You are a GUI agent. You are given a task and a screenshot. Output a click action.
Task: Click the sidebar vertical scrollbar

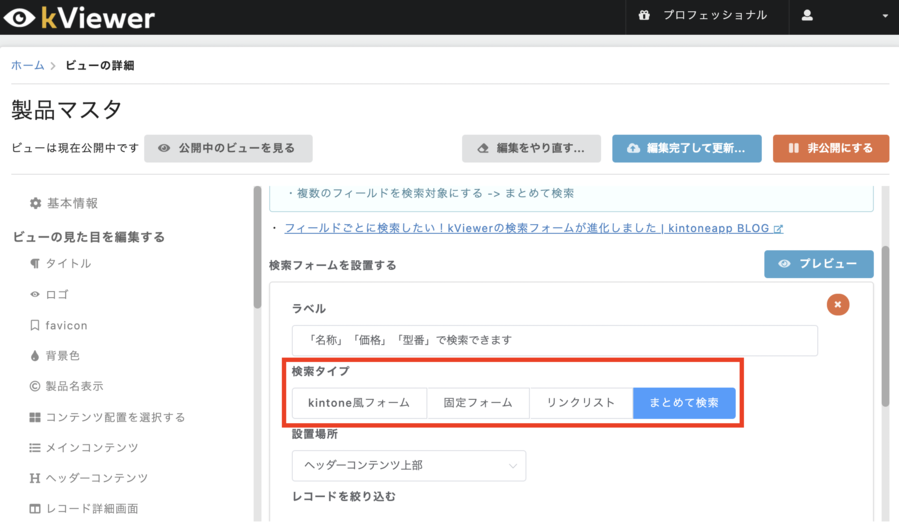[257, 248]
